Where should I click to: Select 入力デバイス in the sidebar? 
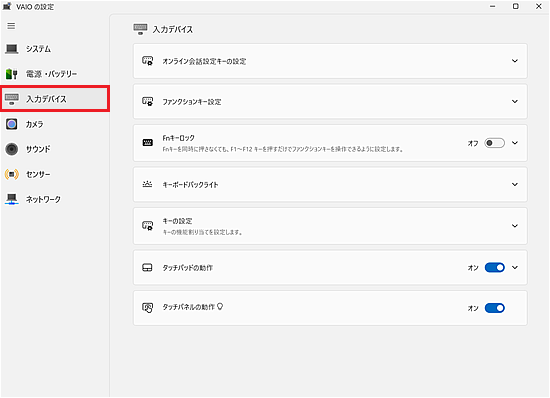[55, 99]
